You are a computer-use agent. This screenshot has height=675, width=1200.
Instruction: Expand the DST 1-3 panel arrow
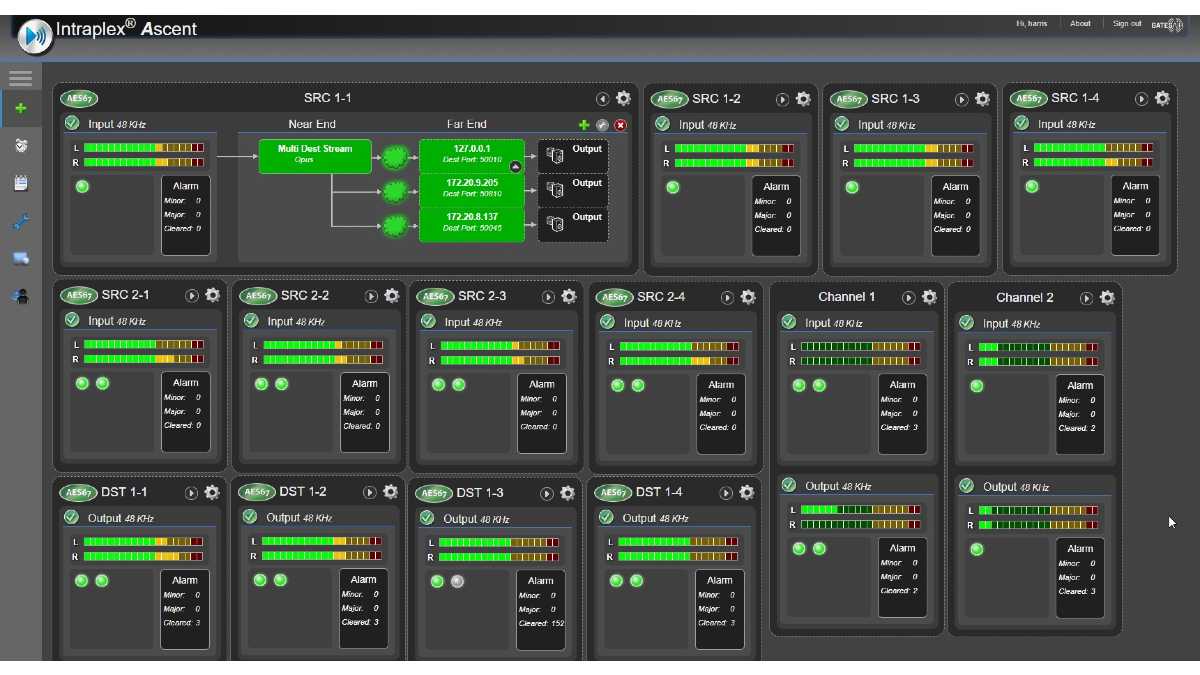pyautogui.click(x=546, y=494)
